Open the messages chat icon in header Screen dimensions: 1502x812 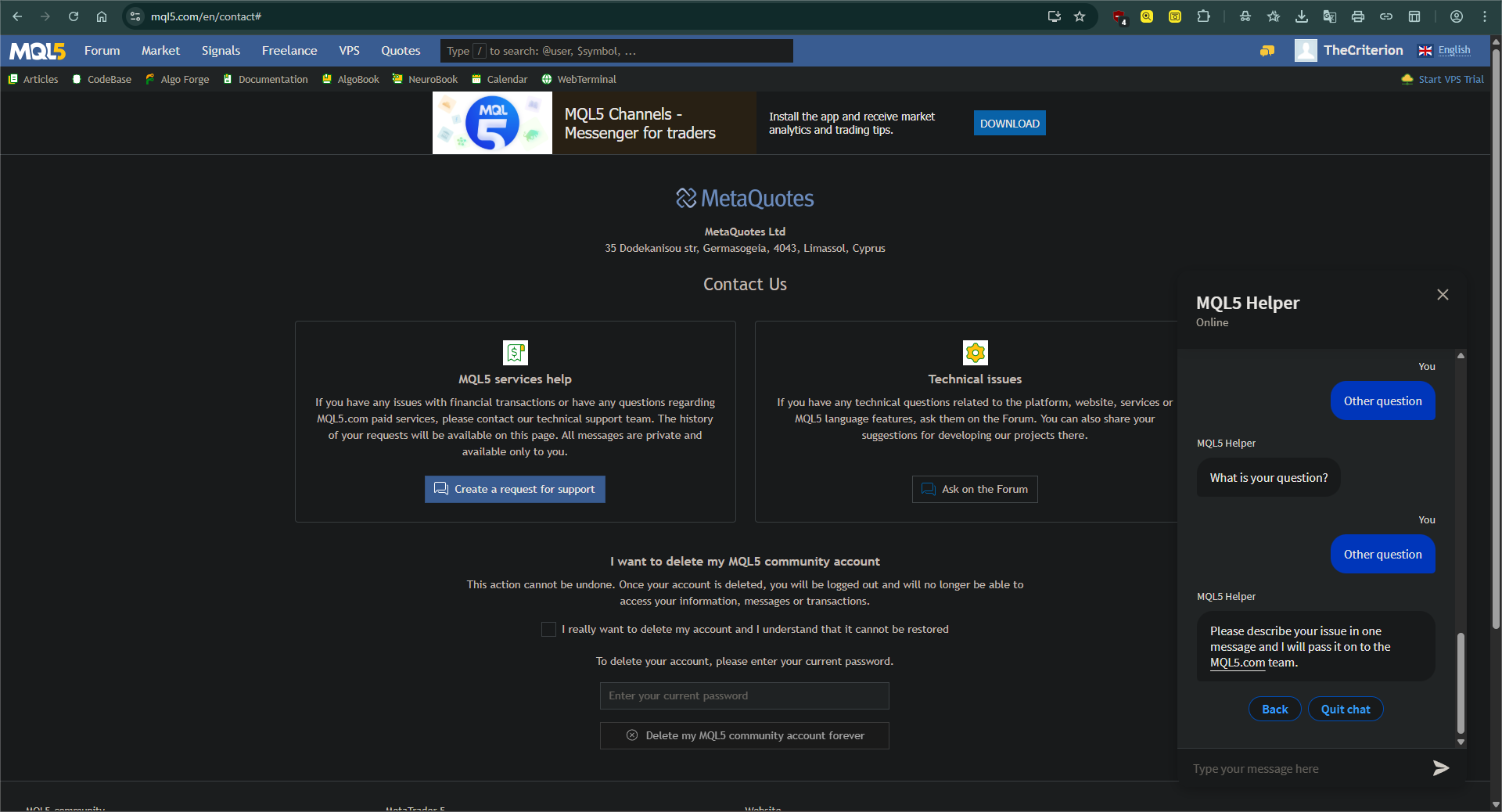(x=1267, y=51)
